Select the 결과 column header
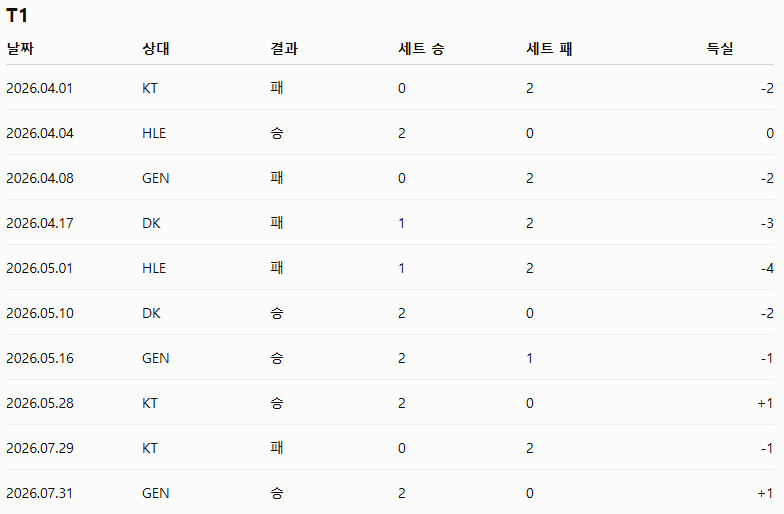Screen dimensions: 784x514 (284, 48)
